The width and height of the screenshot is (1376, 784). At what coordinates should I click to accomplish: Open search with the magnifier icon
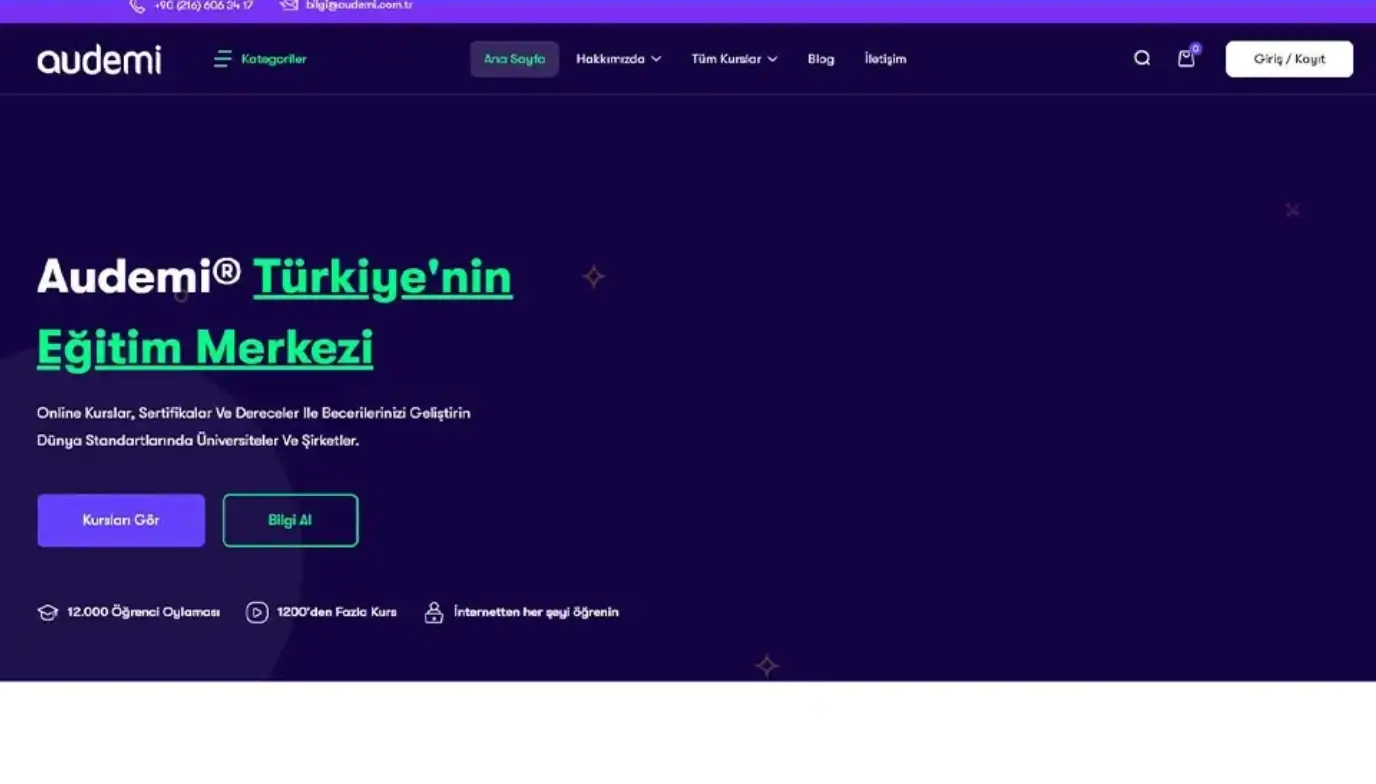1141,59
